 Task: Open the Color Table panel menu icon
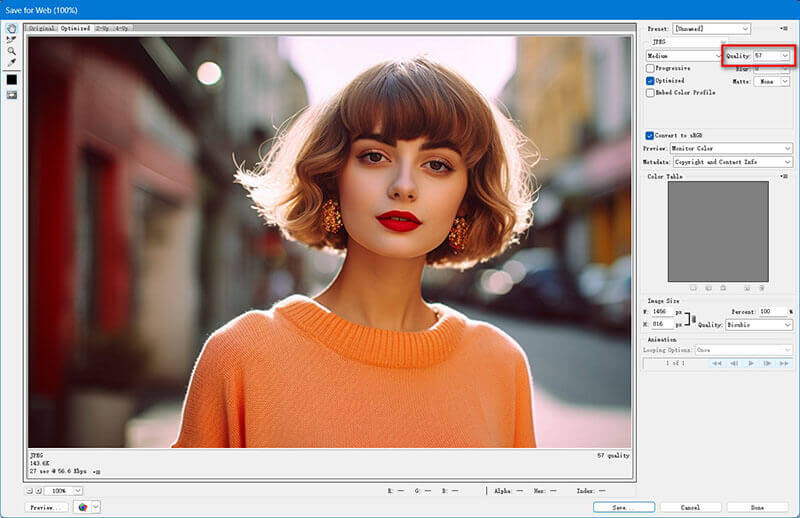[x=783, y=176]
